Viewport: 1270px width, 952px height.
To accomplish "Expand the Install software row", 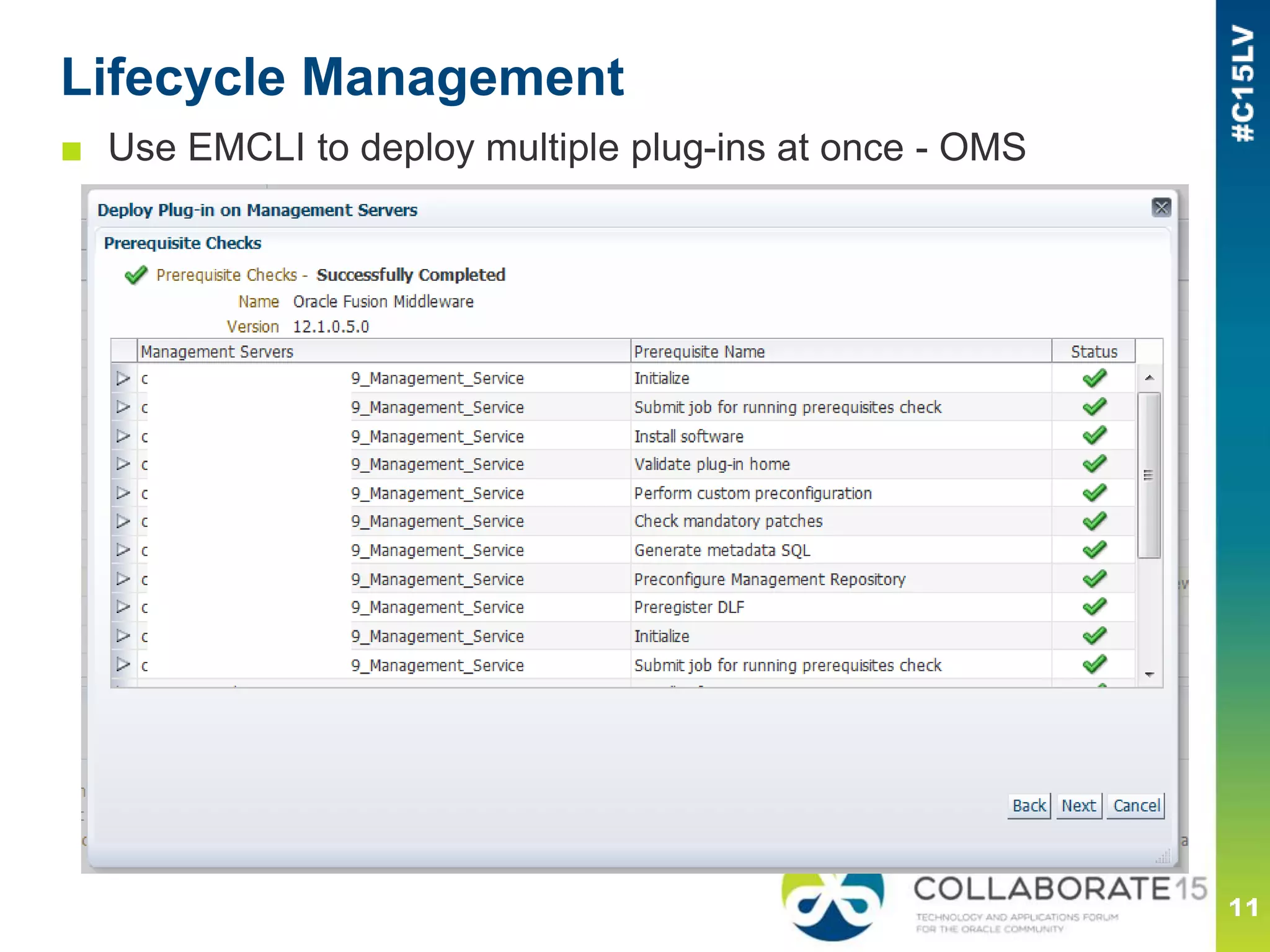I will 123,436.
